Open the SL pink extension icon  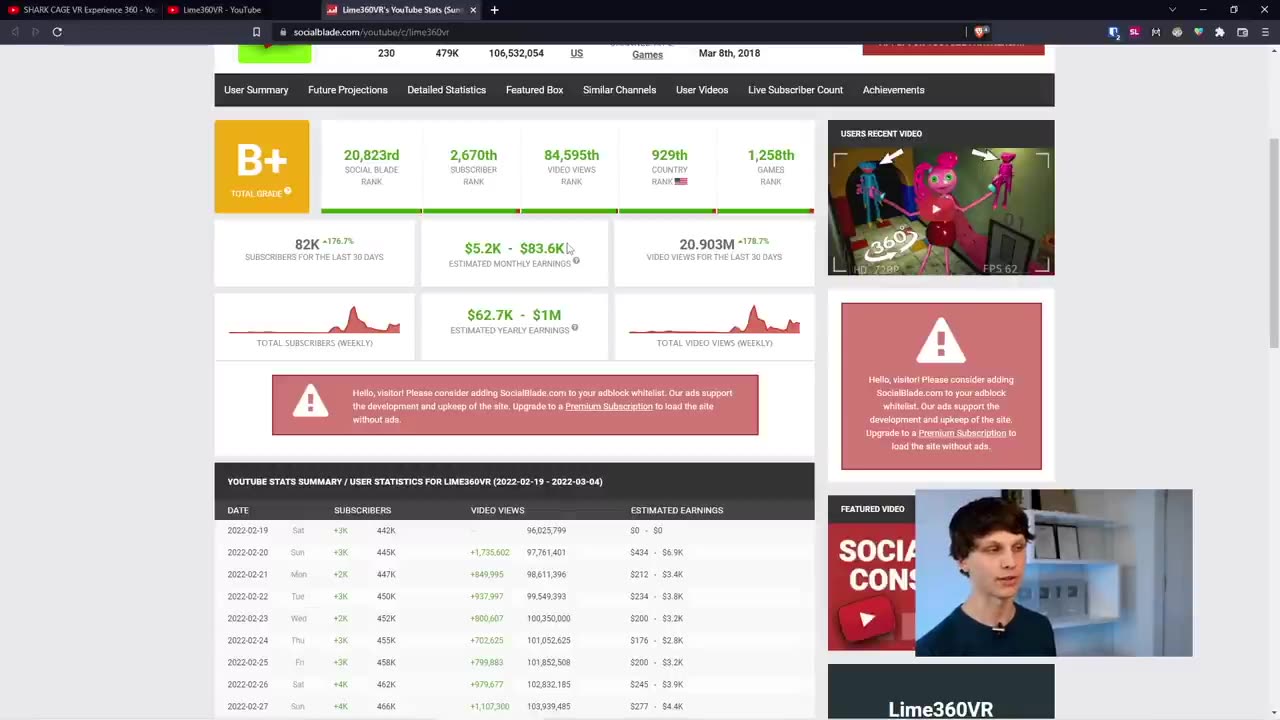pos(1134,32)
